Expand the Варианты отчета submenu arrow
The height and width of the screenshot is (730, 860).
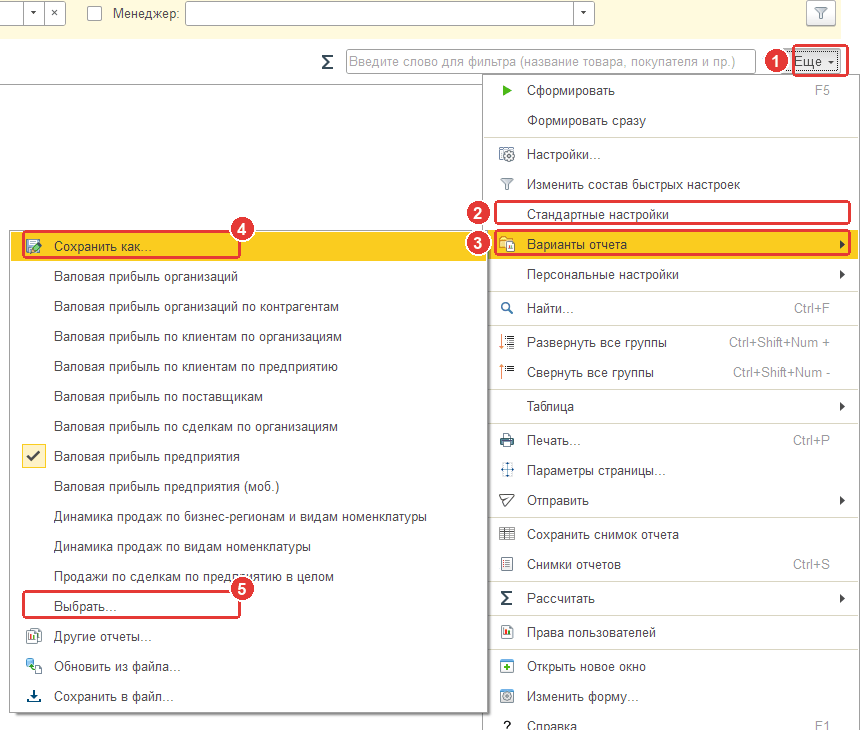[x=842, y=244]
